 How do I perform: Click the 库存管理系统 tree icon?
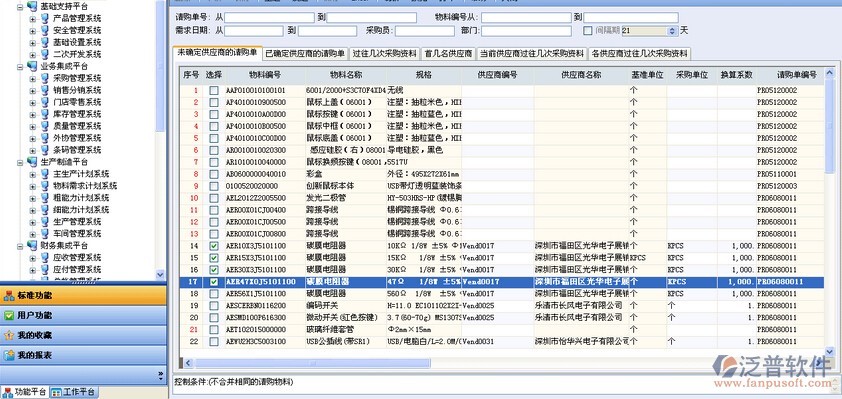(x=45, y=114)
